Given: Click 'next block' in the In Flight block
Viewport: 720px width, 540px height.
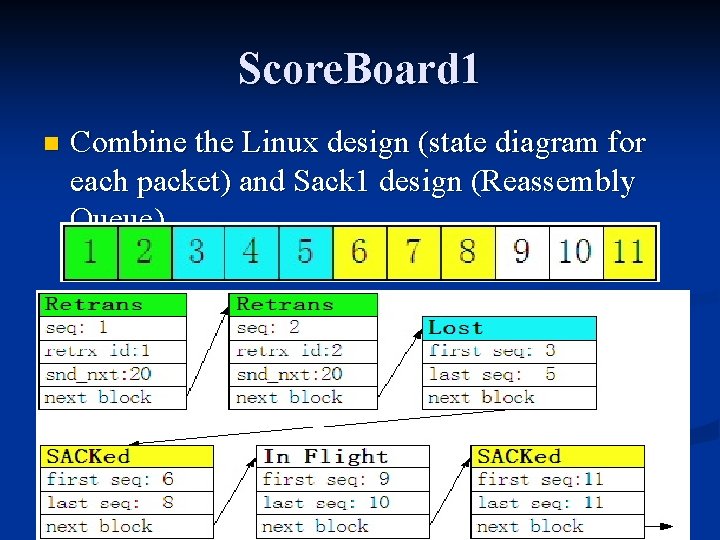Looking at the screenshot, I should pos(343,527).
